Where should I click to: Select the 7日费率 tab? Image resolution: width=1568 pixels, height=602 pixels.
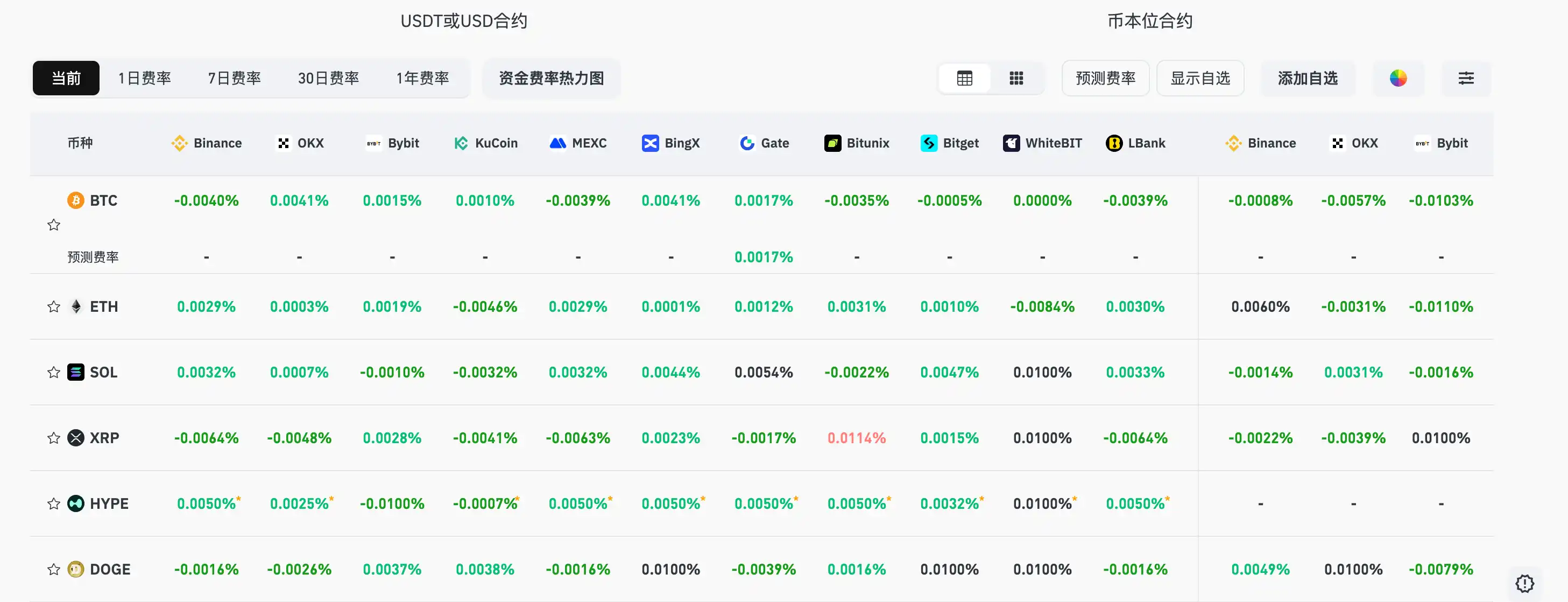tap(235, 79)
